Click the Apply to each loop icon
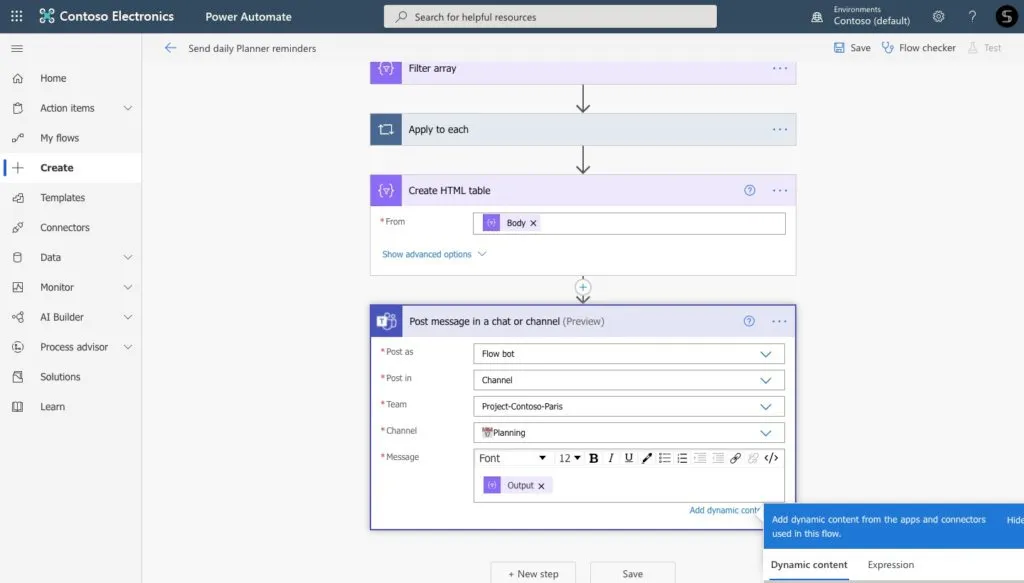Image resolution: width=1024 pixels, height=583 pixels. 386,129
